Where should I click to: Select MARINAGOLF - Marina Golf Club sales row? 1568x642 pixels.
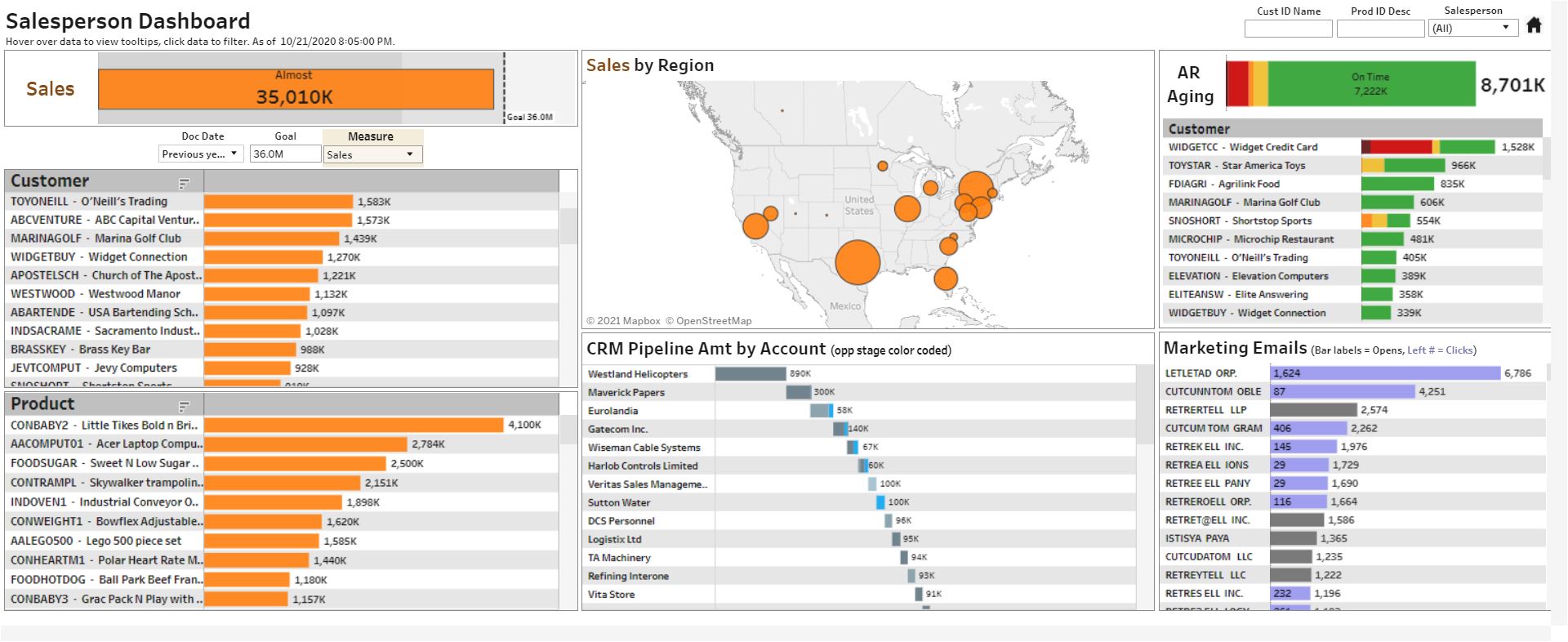(282, 239)
